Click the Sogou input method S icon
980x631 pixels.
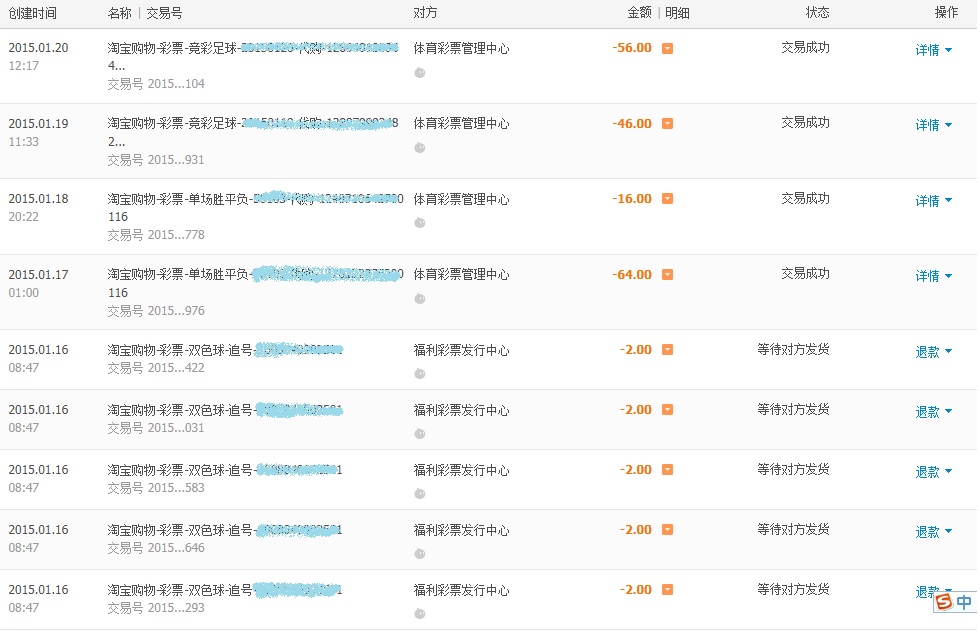coord(943,602)
